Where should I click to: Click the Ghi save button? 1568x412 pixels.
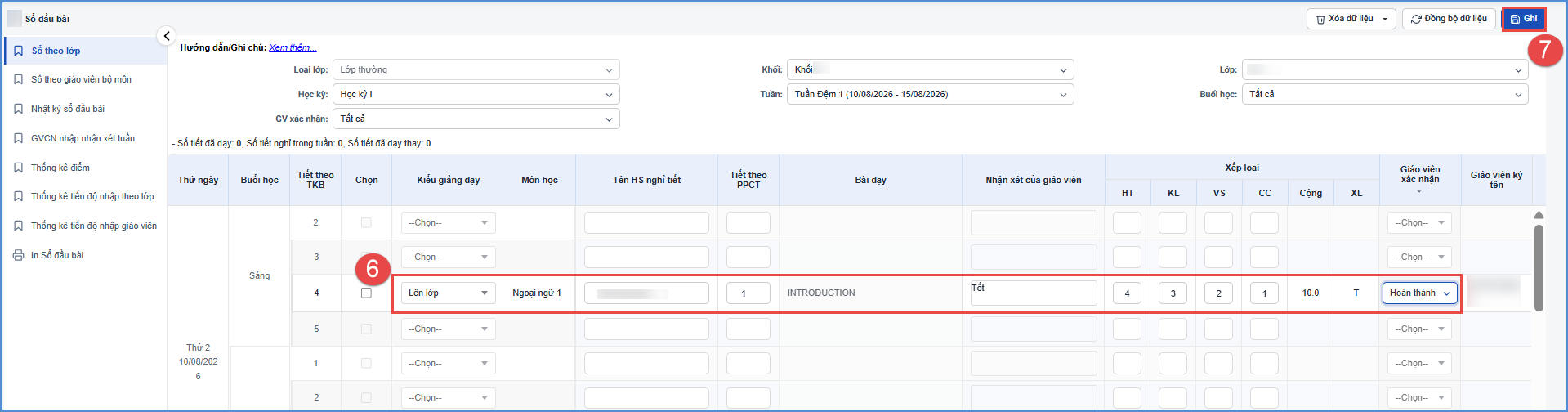pos(1523,19)
